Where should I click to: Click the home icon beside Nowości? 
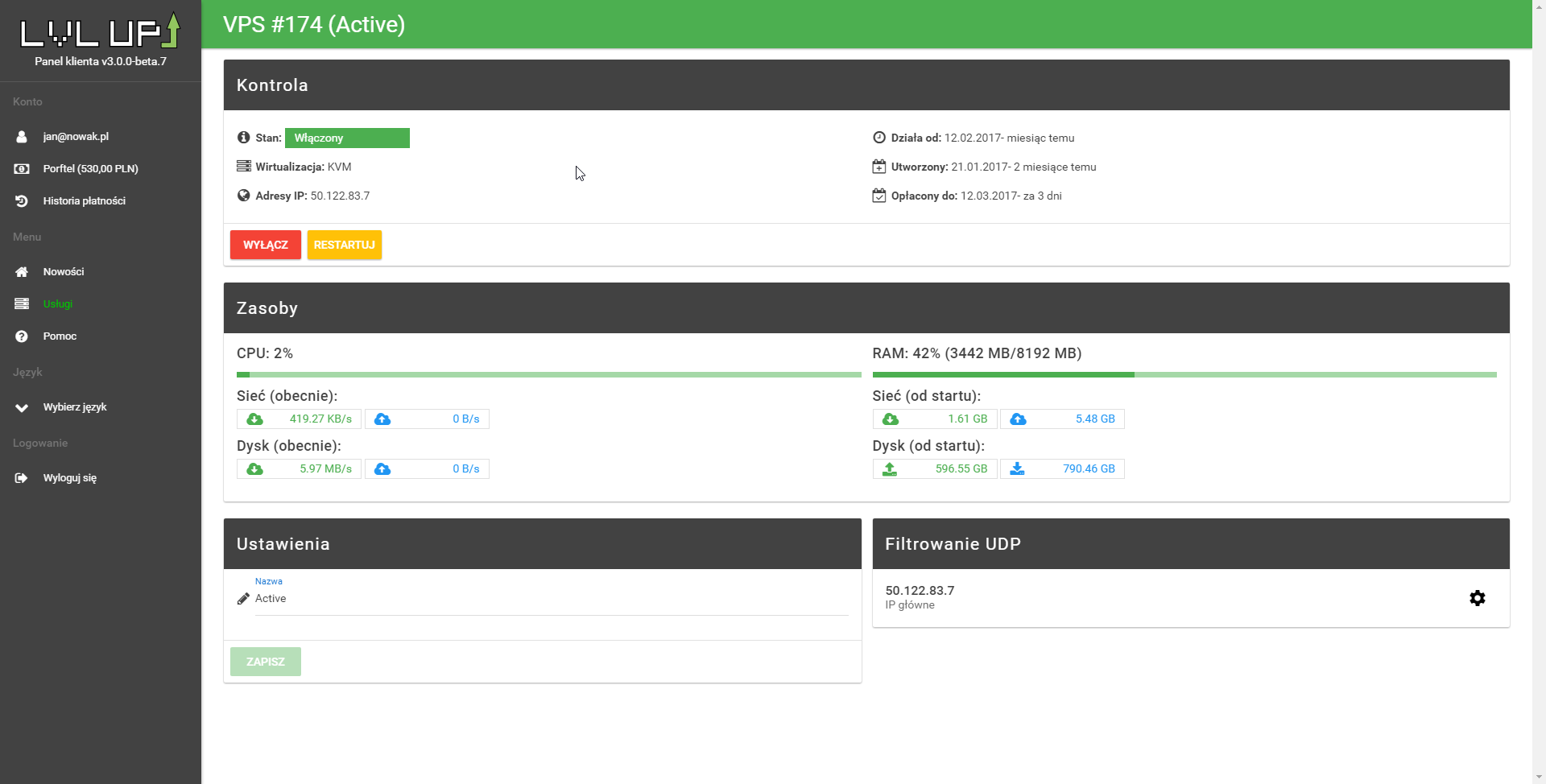(x=22, y=272)
